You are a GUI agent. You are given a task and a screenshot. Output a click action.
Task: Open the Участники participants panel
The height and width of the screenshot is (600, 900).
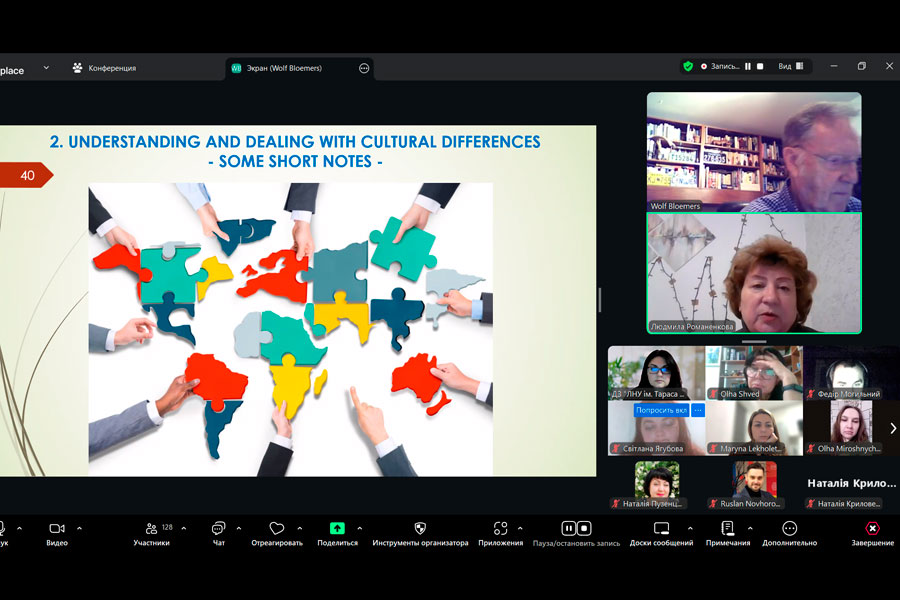point(152,529)
